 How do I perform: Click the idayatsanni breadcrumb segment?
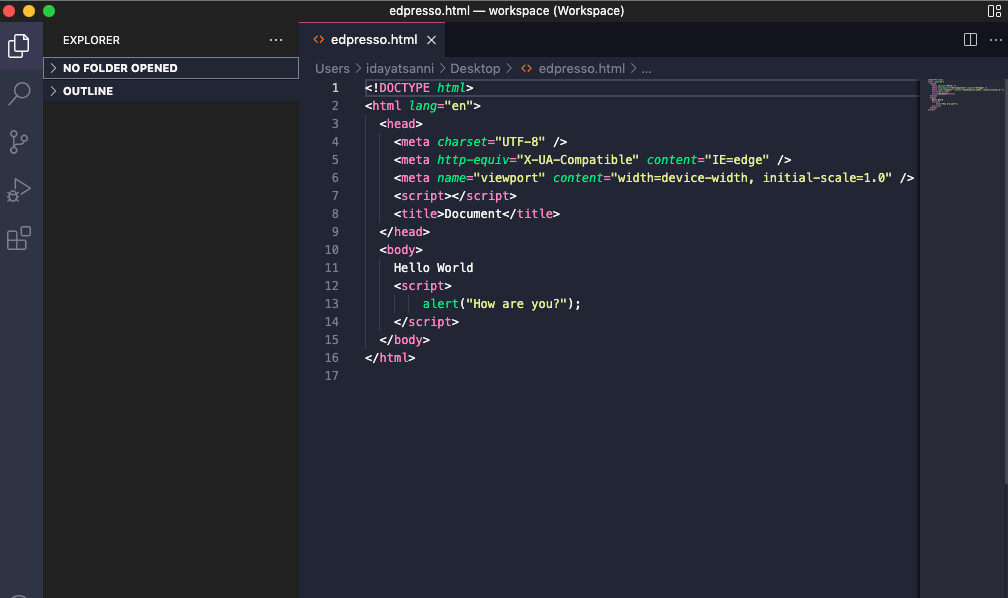click(400, 68)
